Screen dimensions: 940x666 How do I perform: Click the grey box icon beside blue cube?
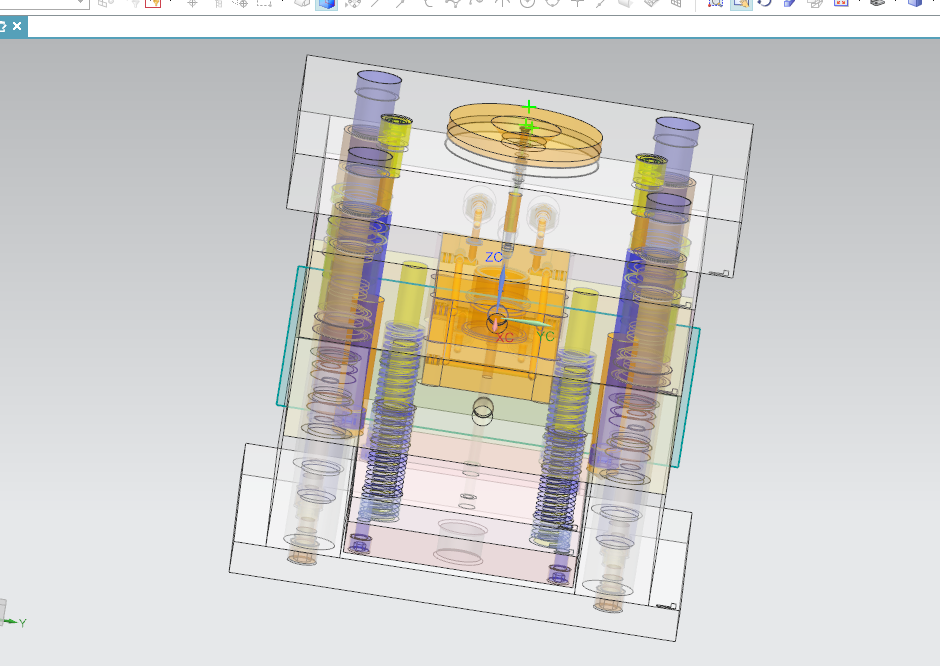302,3
